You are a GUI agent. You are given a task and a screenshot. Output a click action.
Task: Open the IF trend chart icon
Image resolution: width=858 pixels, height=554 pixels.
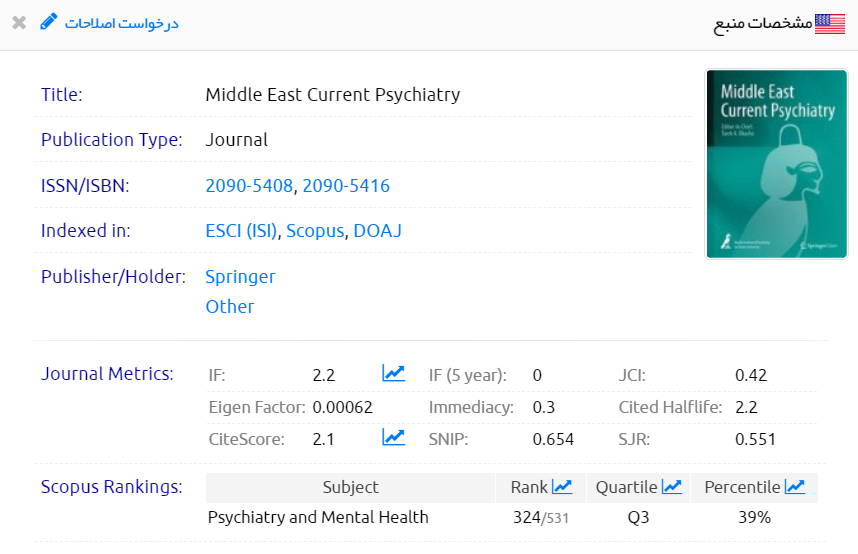[393, 374]
